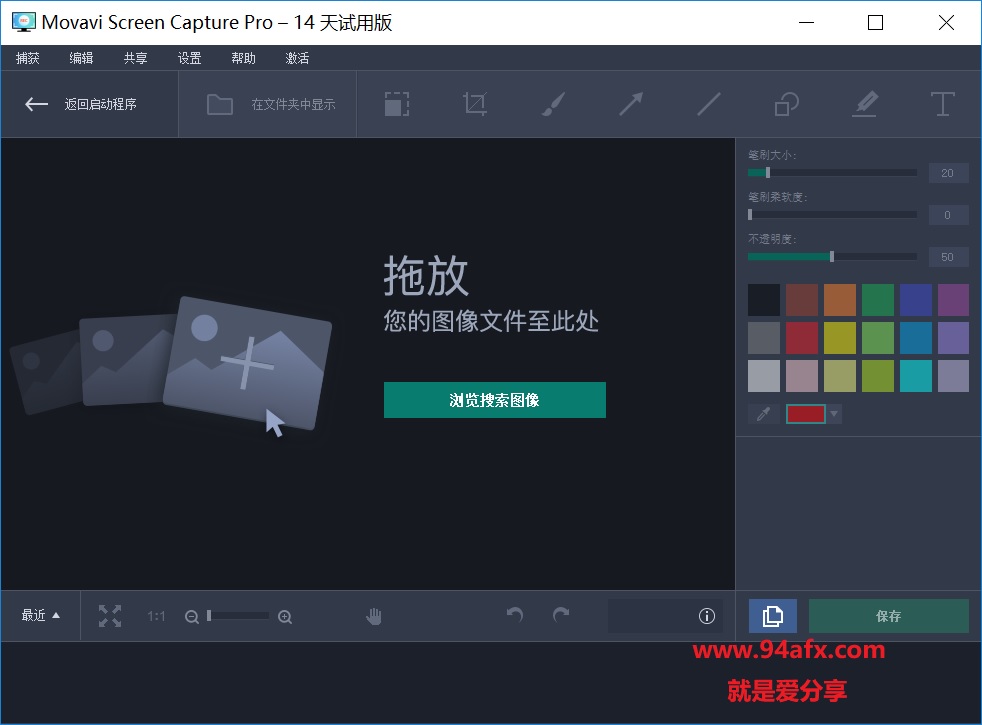982x725 pixels.
Task: Choose the dark purple swatch in top row
Action: [953, 300]
